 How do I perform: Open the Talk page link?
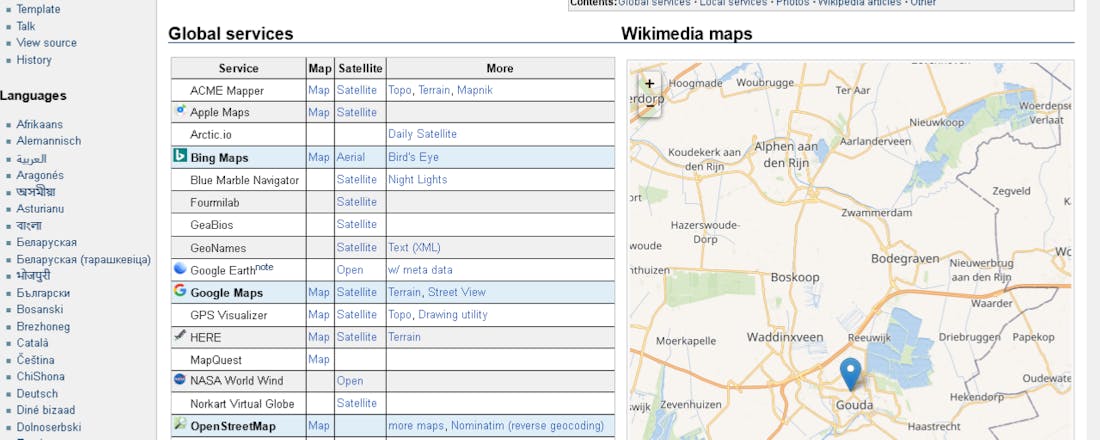pos(26,26)
